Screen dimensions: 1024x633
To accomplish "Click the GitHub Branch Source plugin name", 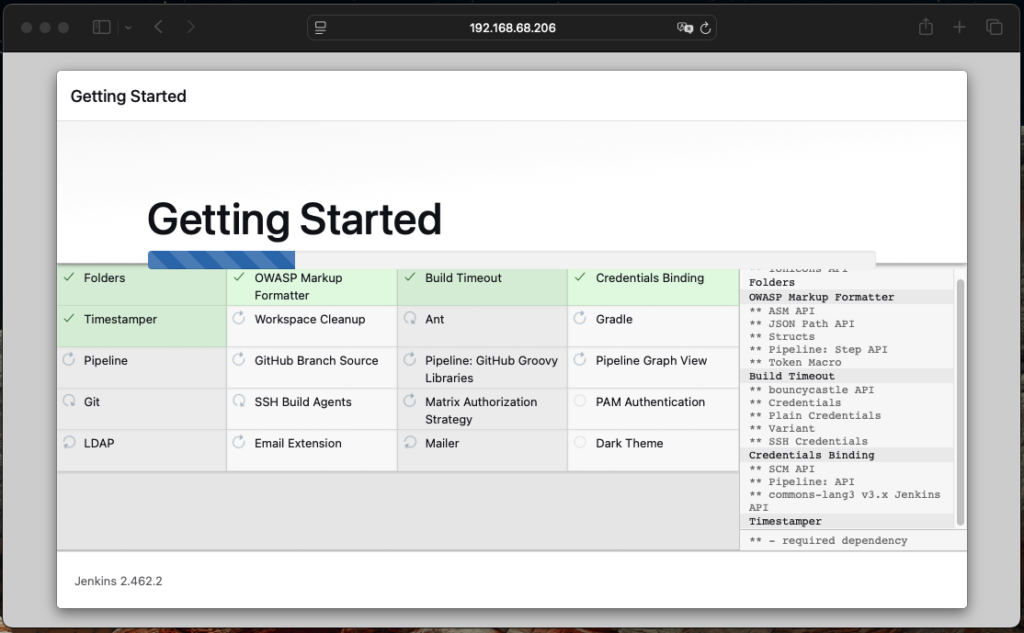I will pyautogui.click(x=316, y=361).
